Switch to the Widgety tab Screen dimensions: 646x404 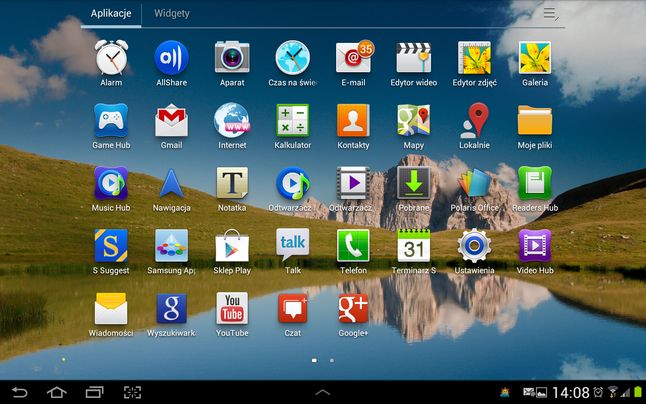[x=172, y=13]
